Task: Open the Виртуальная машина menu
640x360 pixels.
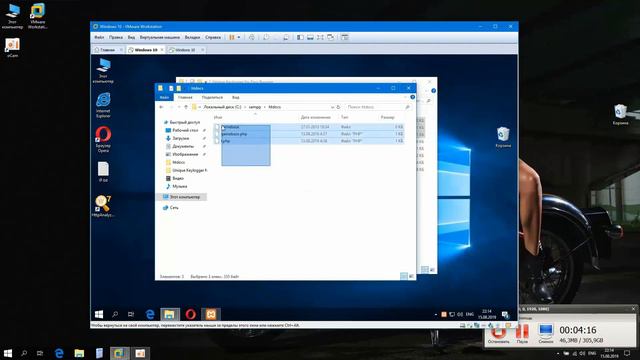Action: 160,37
